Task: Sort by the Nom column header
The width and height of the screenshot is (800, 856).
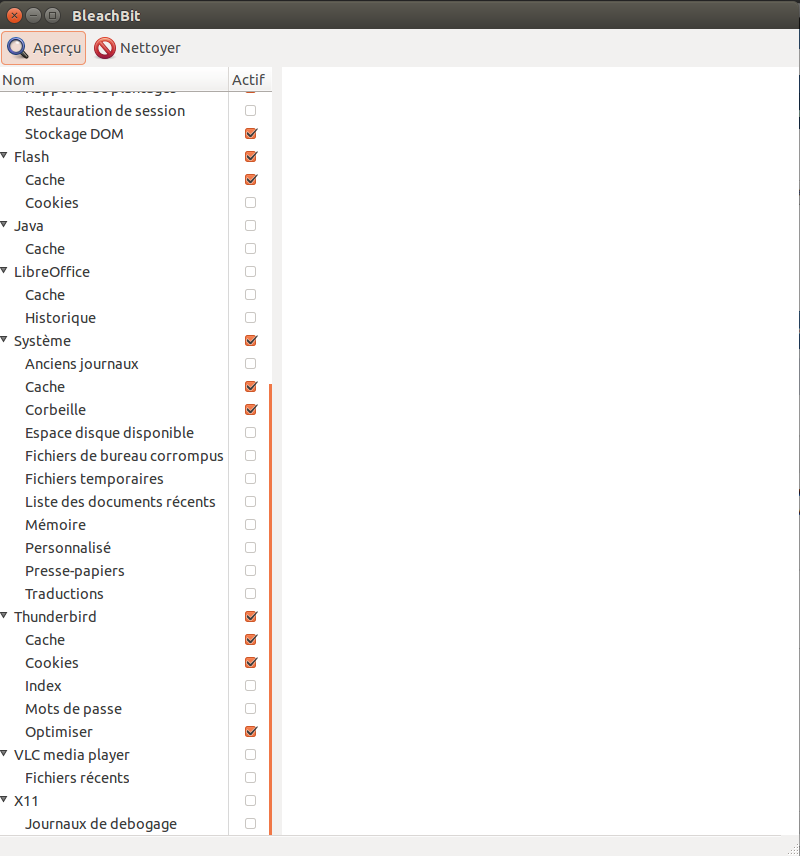Action: pos(114,80)
